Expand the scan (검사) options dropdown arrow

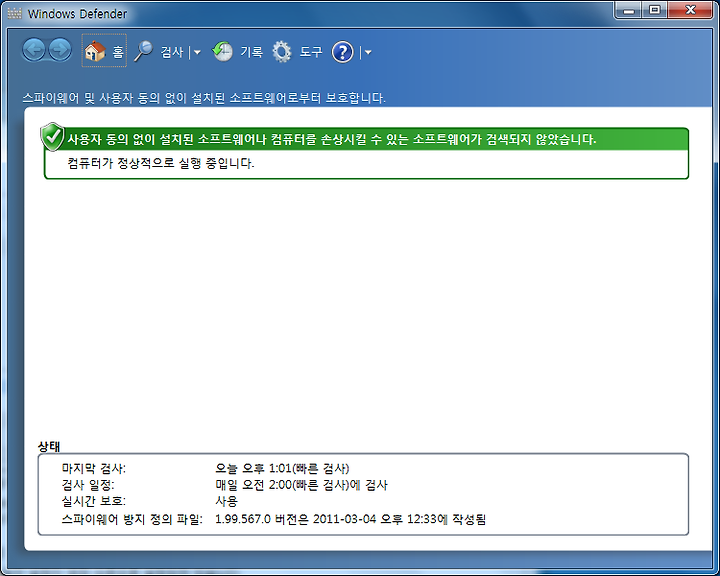coord(197,52)
